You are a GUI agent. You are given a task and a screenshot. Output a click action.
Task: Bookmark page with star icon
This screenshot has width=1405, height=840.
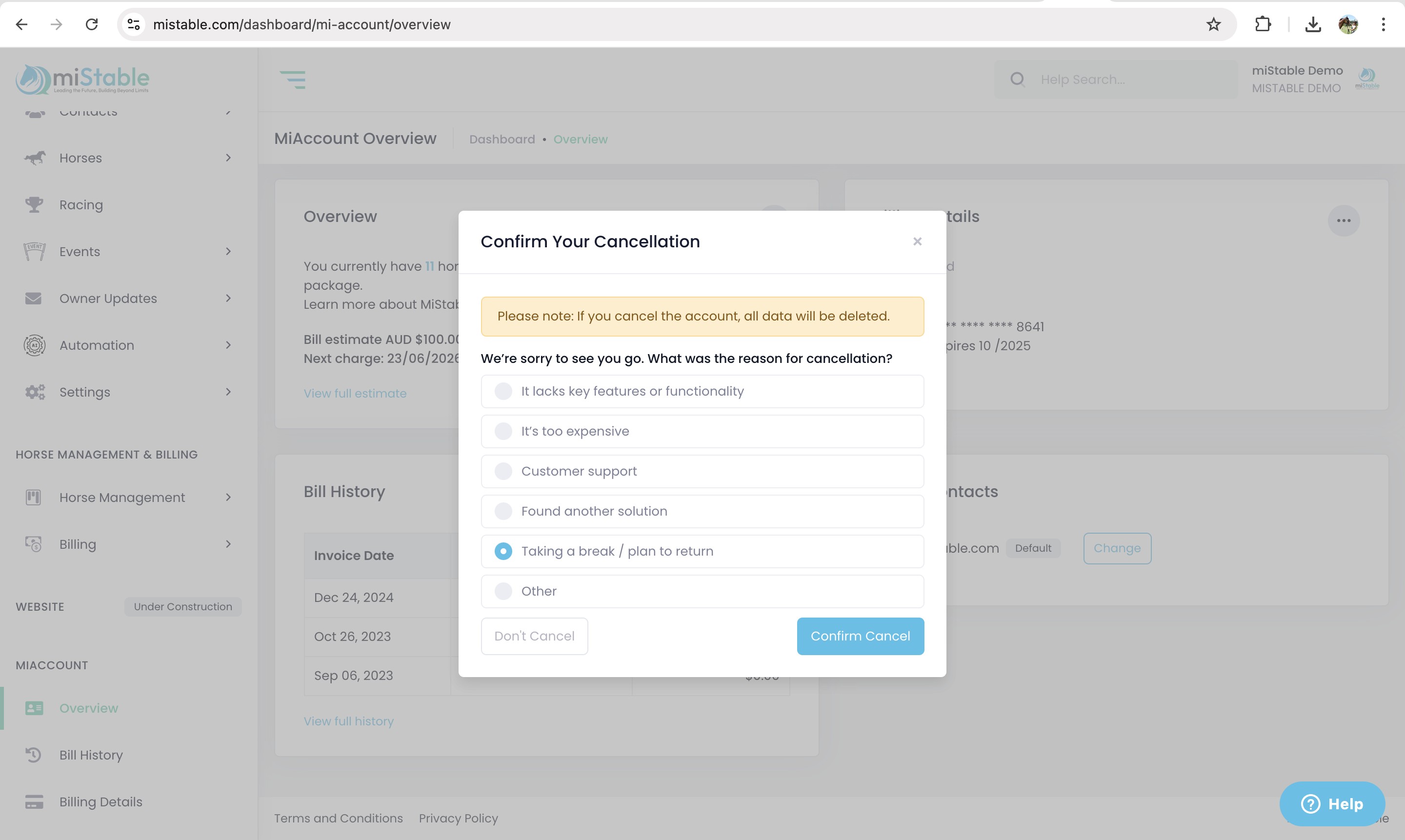[1213, 24]
